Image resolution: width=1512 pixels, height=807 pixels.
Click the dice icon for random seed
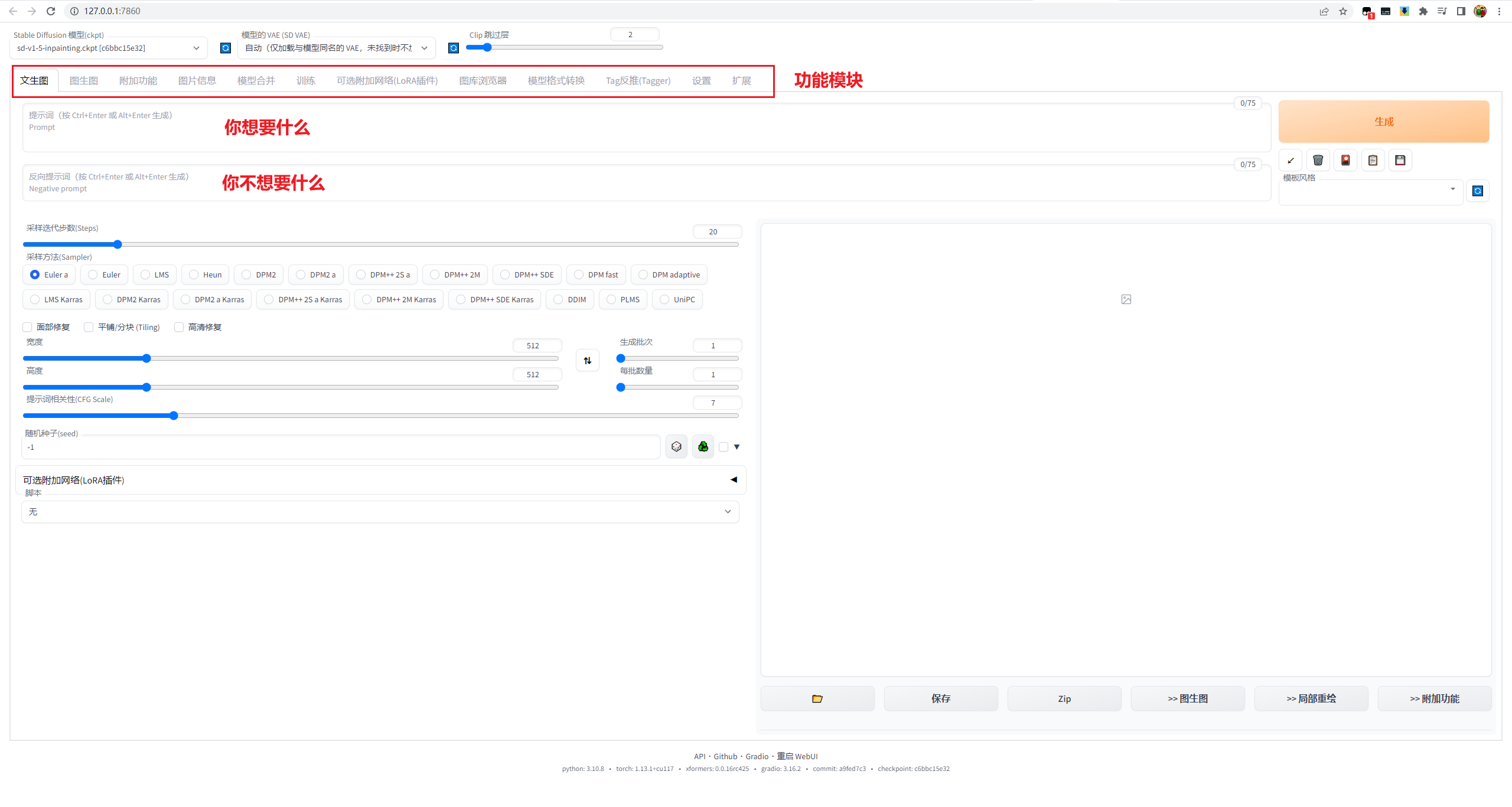point(676,447)
